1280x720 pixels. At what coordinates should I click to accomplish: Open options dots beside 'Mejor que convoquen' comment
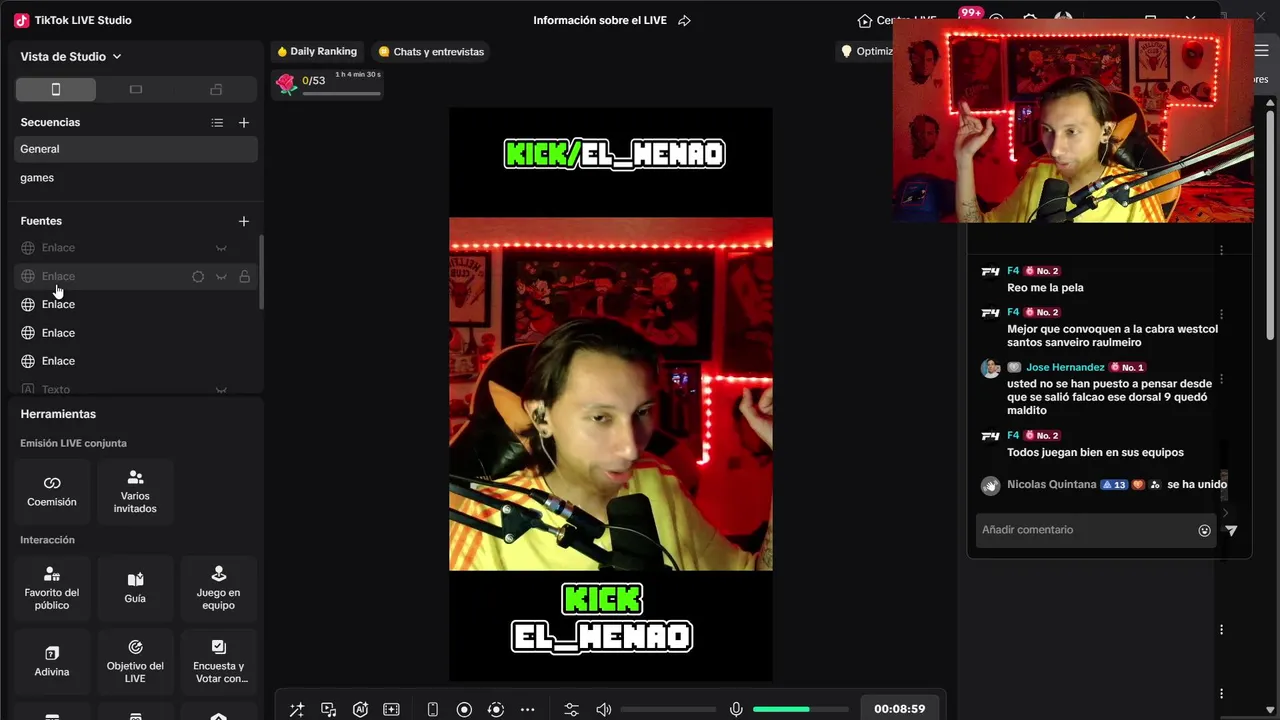tap(1222, 315)
